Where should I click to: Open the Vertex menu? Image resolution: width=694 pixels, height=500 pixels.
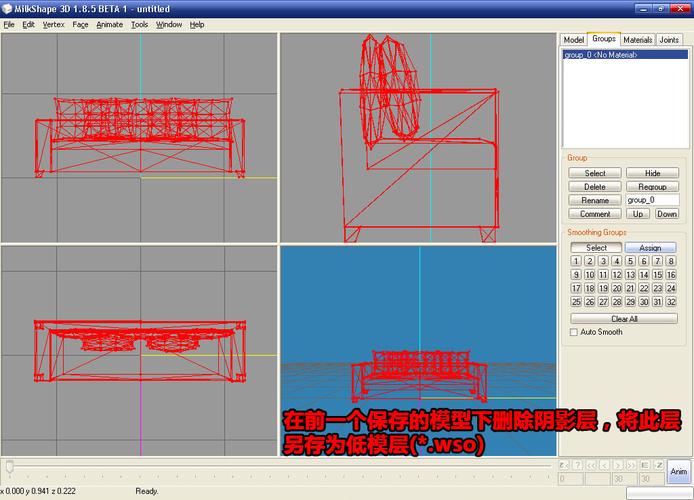point(53,24)
